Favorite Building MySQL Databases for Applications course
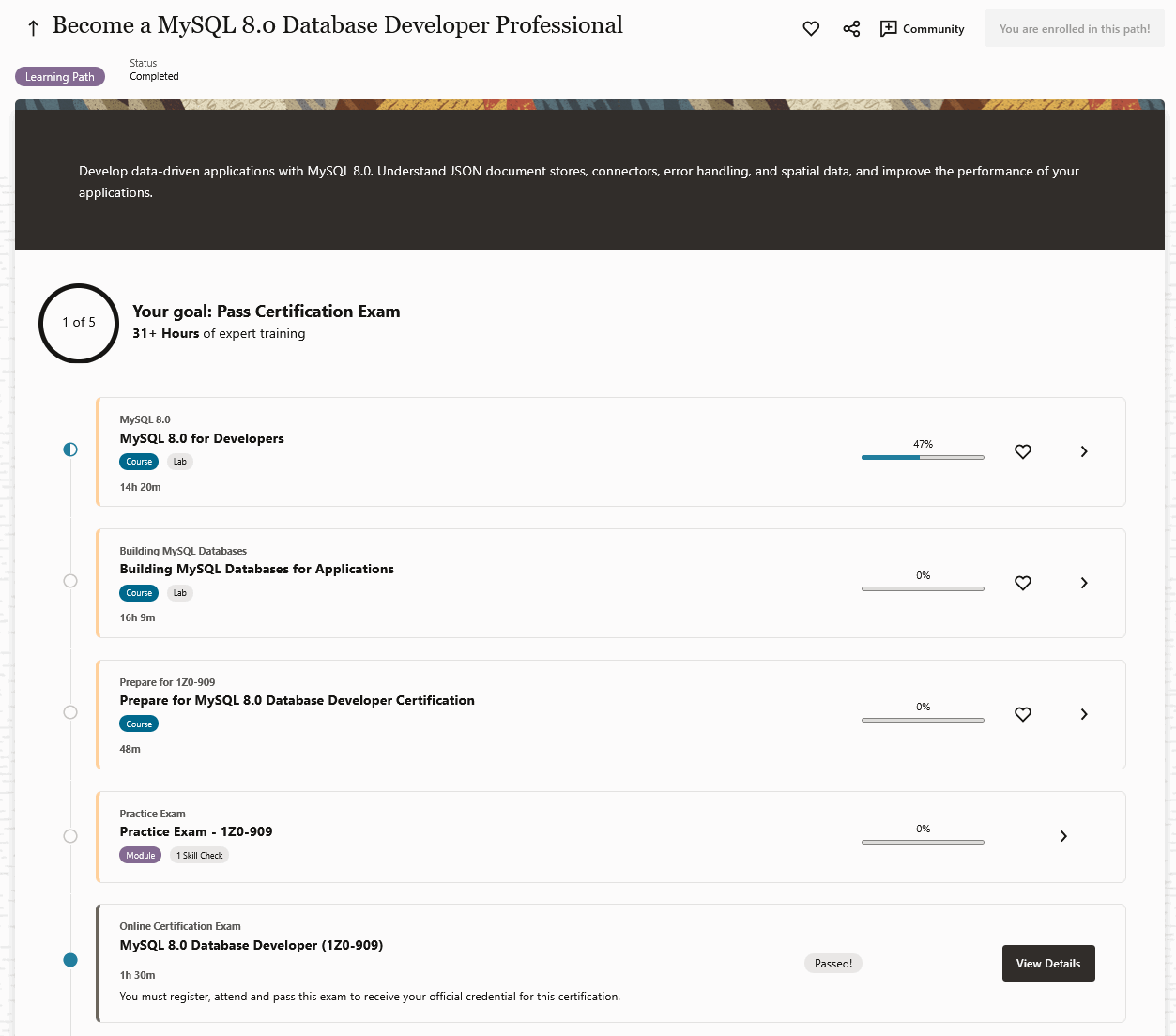Image resolution: width=1176 pixels, height=1036 pixels. (1023, 583)
